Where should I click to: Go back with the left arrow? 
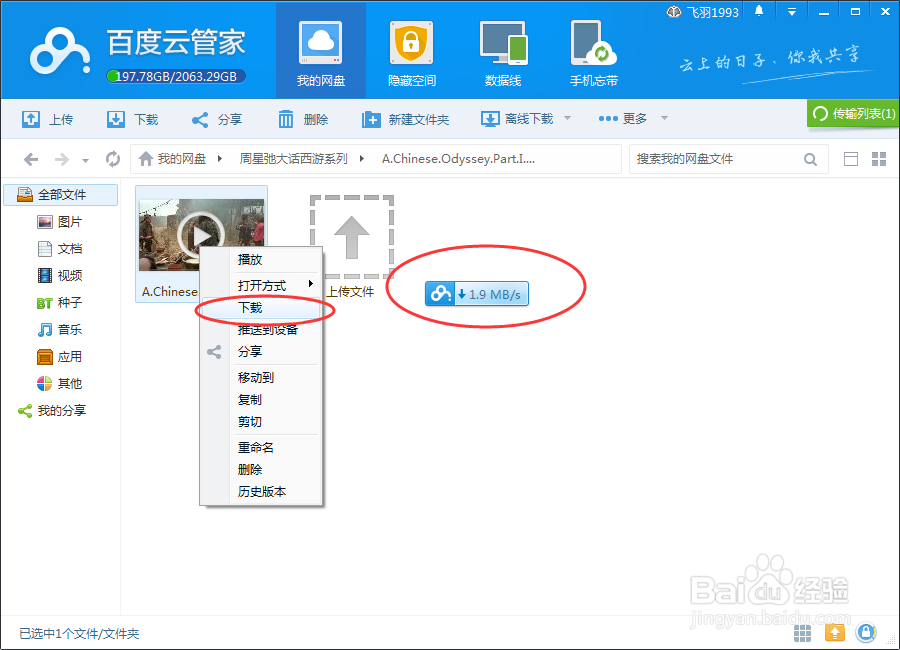(x=31, y=159)
